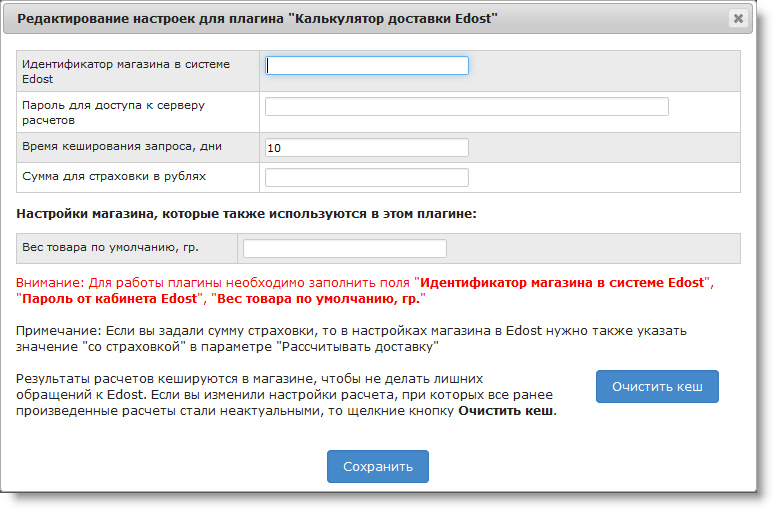
Task: Click label 'Идентификатор магазина в системе Edost'
Action: (x=126, y=72)
